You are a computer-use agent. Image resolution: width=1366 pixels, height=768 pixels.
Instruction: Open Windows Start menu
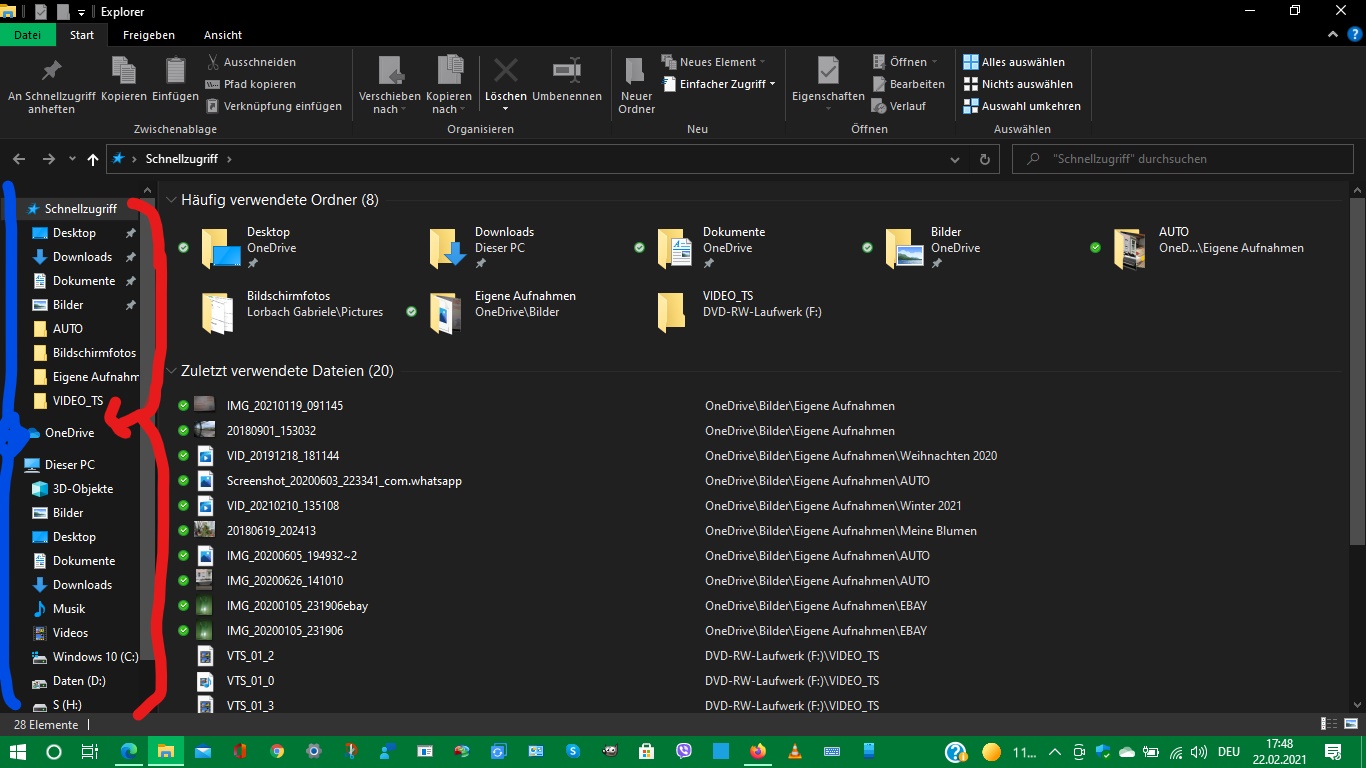pos(17,751)
